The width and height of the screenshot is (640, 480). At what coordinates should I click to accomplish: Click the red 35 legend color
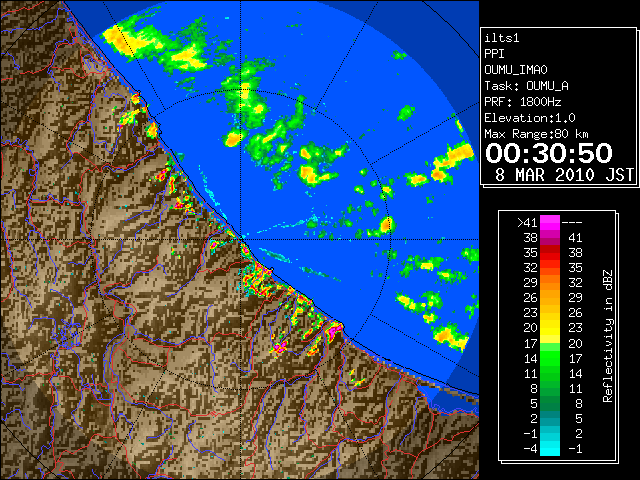[550, 252]
